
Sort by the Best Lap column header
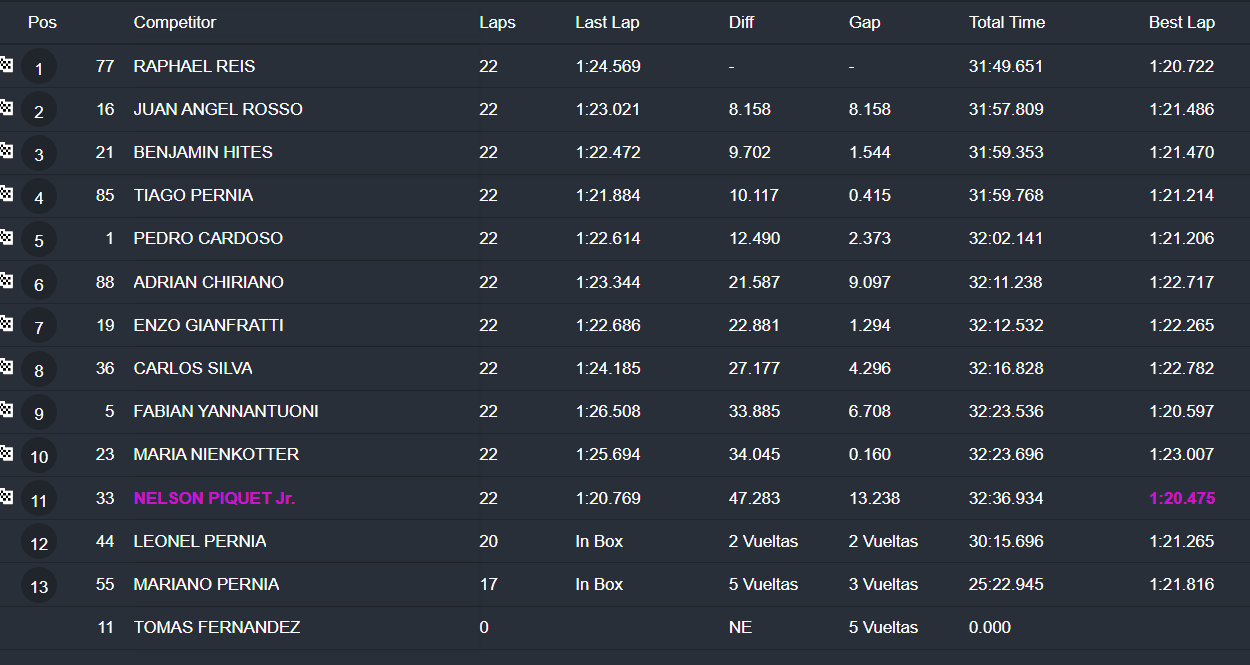pyautogui.click(x=1182, y=22)
